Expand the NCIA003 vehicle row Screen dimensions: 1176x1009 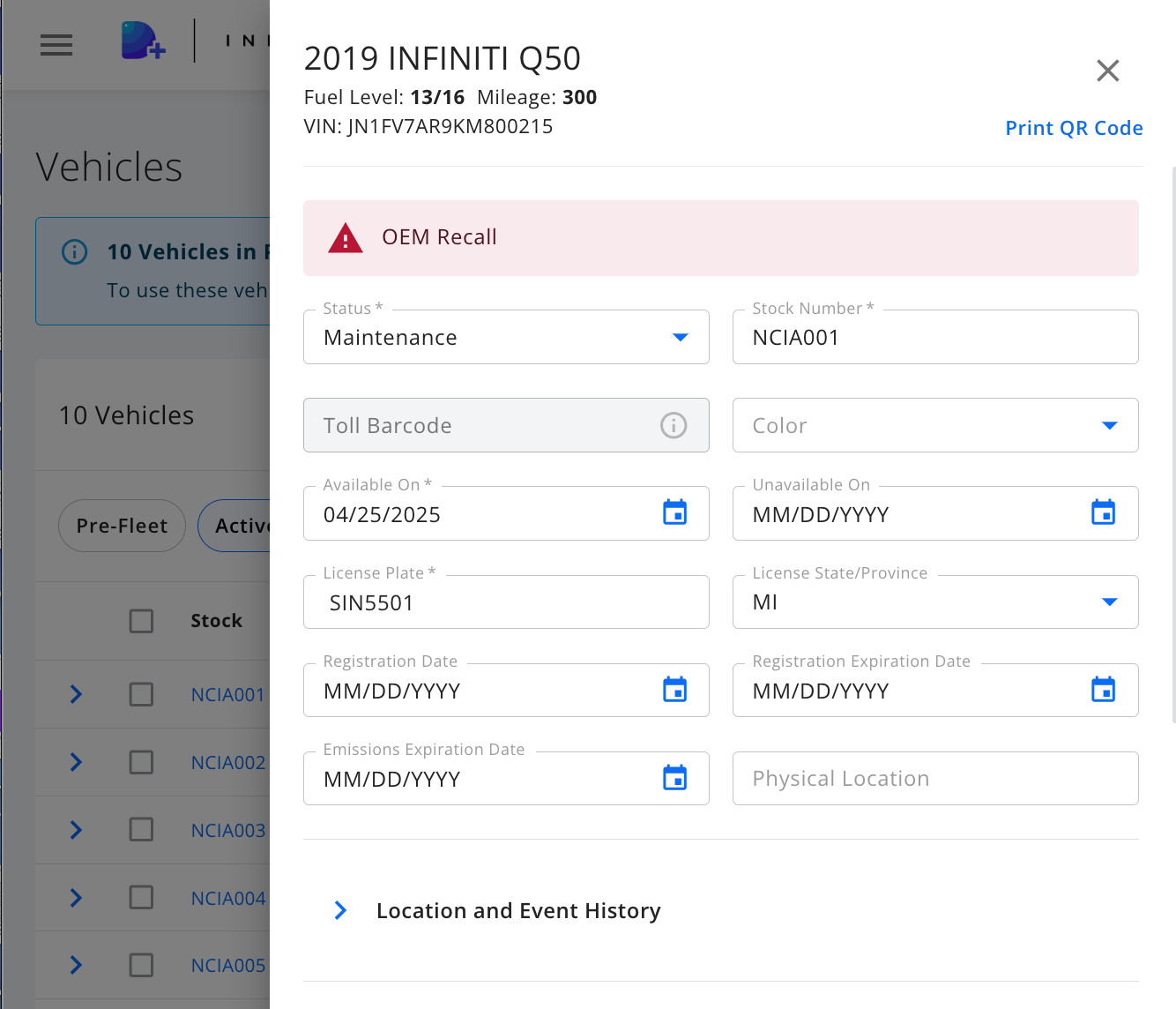pyautogui.click(x=76, y=830)
